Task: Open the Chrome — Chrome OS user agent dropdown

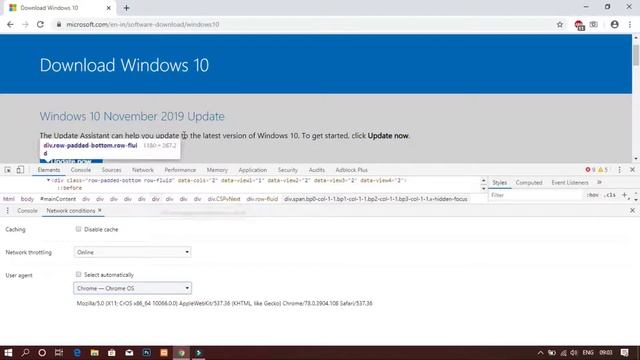Action: (133, 288)
